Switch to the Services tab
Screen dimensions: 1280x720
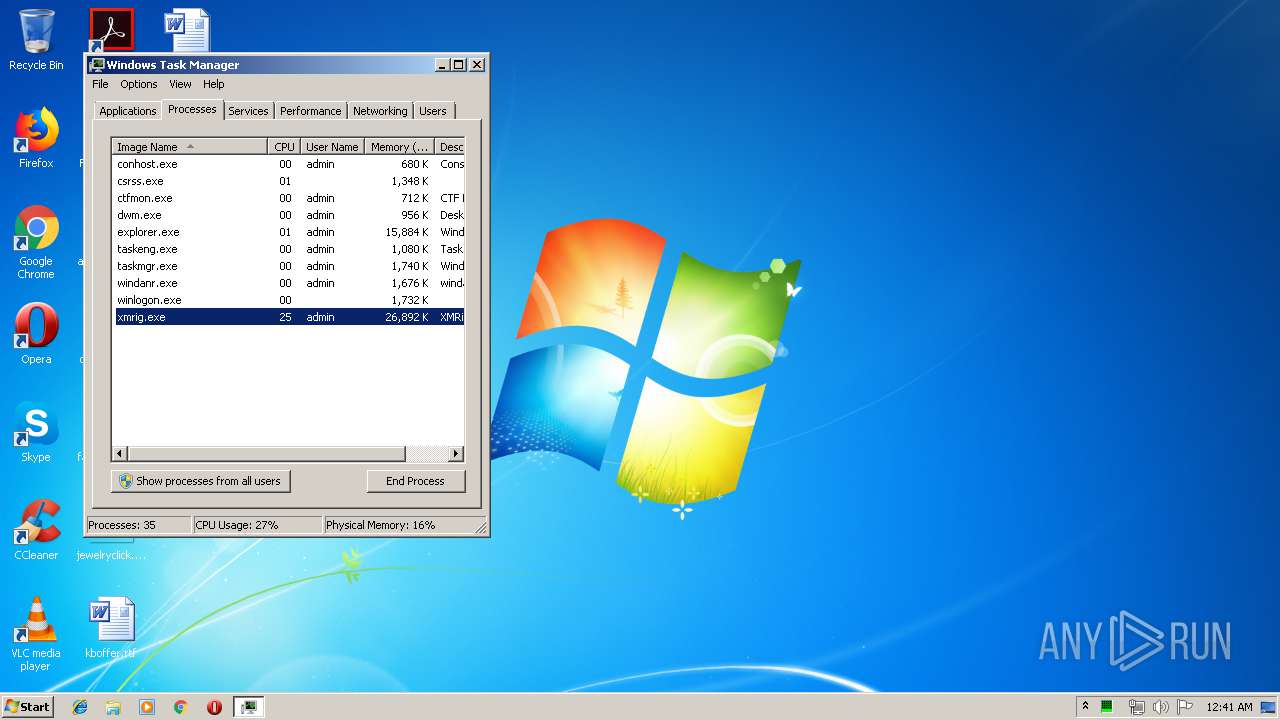pyautogui.click(x=248, y=111)
